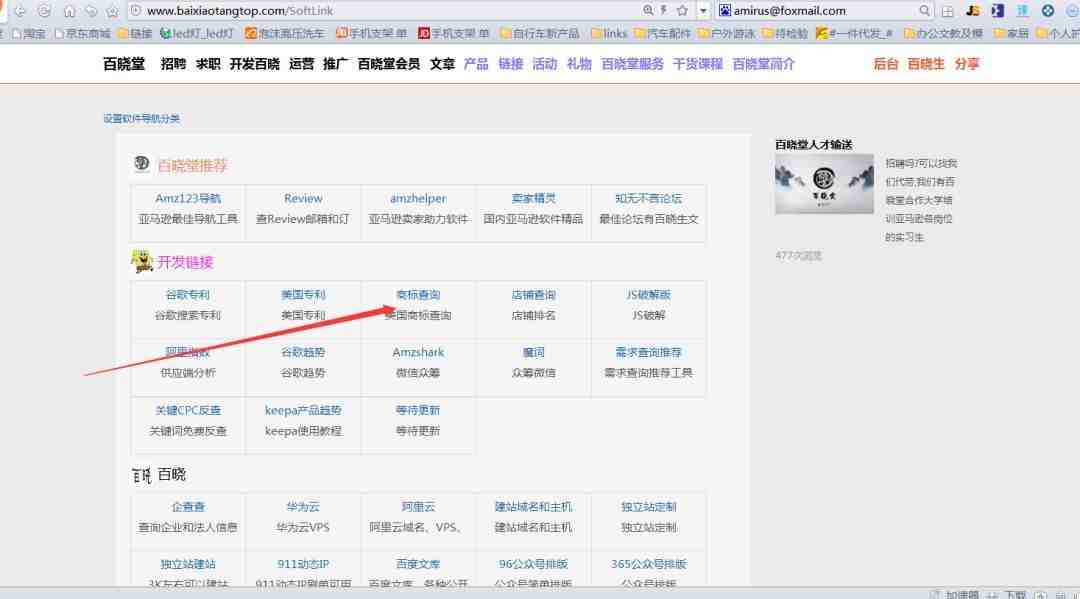This screenshot has height=599, width=1080.
Task: Open the red 分享 navigation link
Action: [x=967, y=64]
